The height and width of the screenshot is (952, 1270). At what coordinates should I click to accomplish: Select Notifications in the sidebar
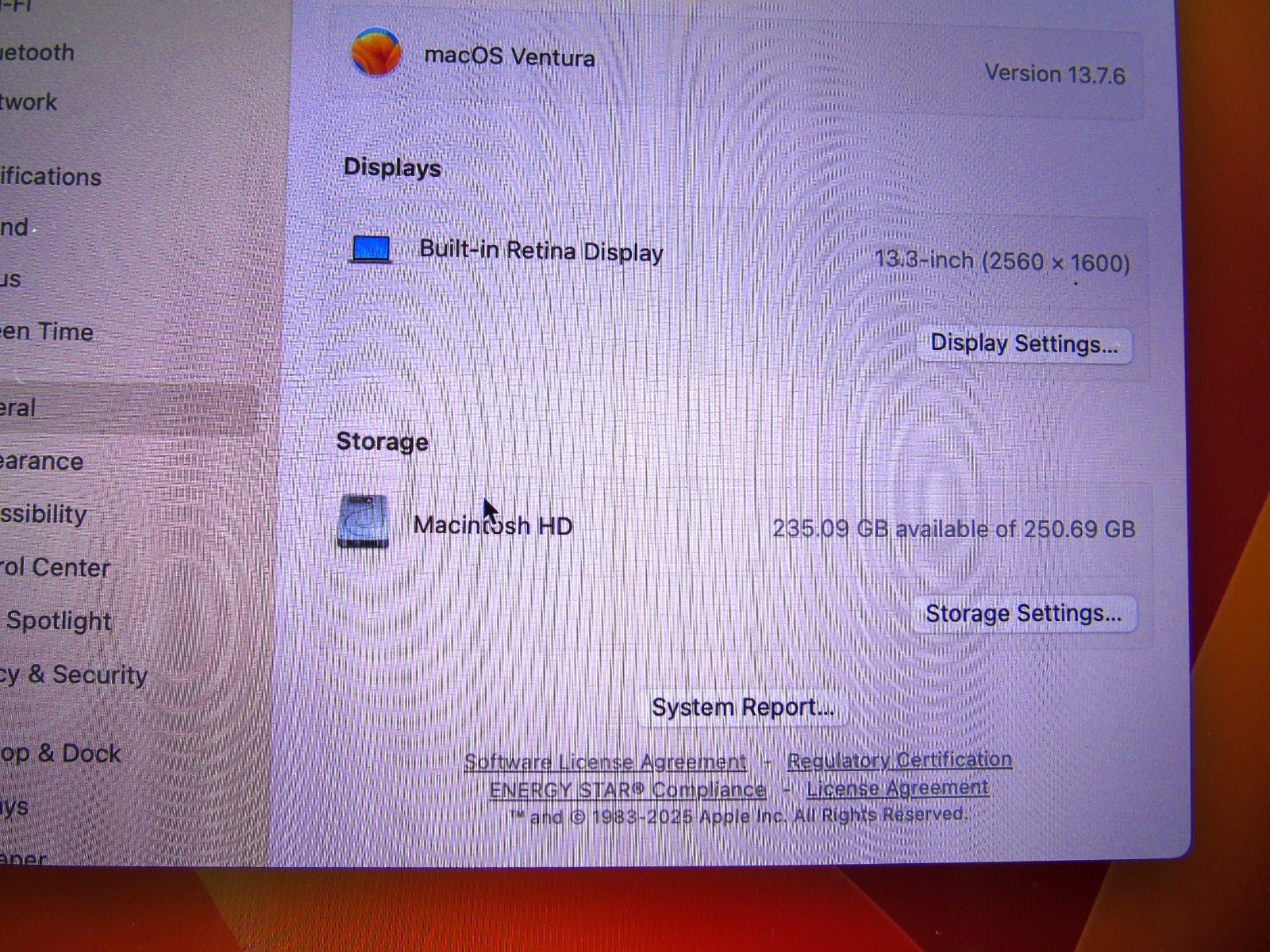51,176
